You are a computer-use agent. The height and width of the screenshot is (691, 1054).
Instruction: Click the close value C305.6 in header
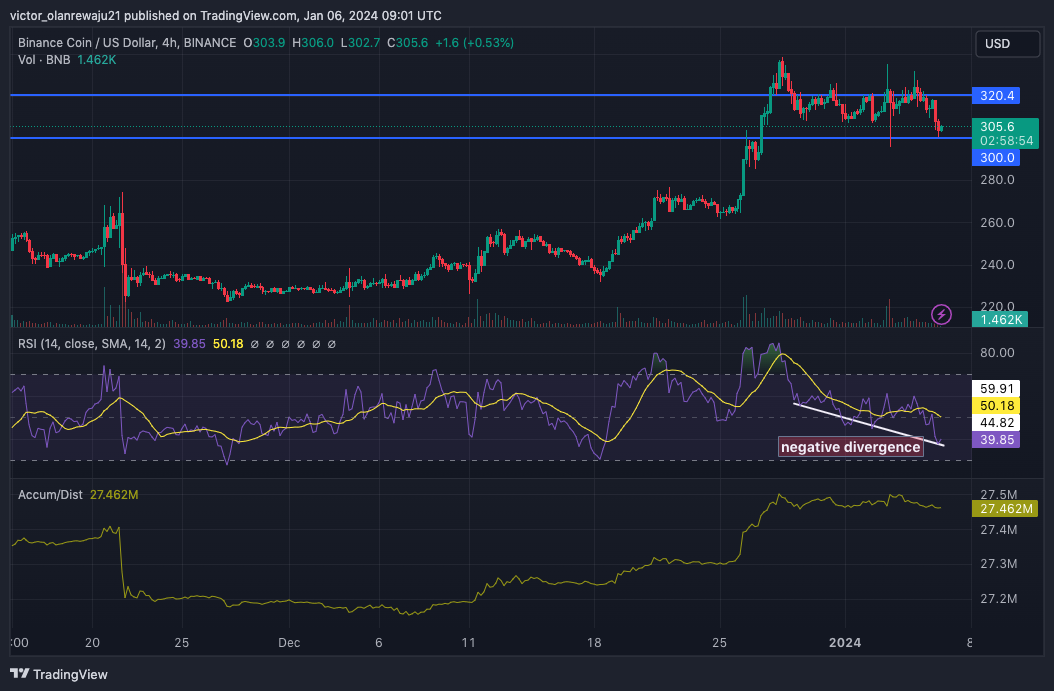[407, 43]
